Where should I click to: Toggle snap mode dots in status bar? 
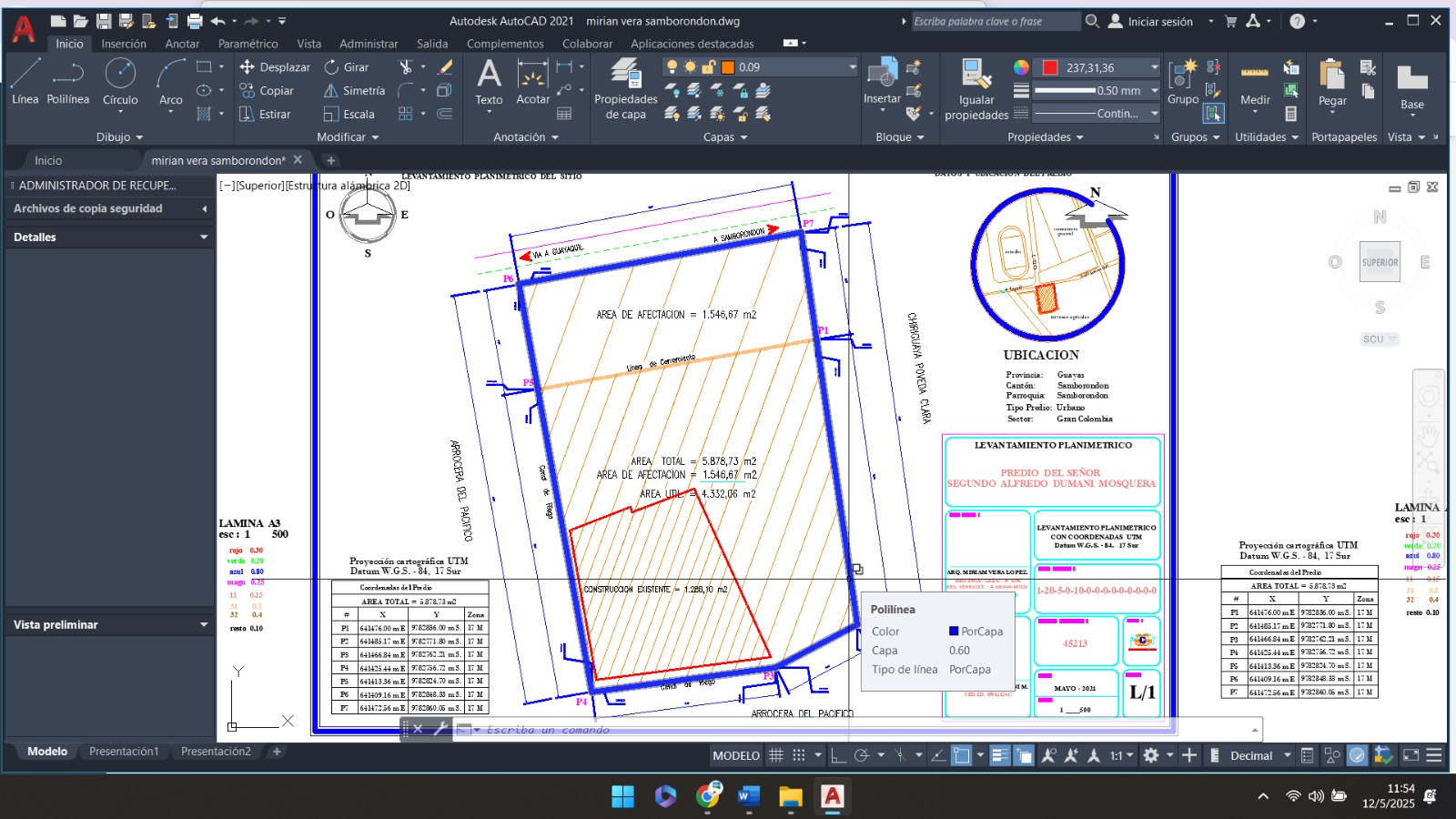point(799,755)
